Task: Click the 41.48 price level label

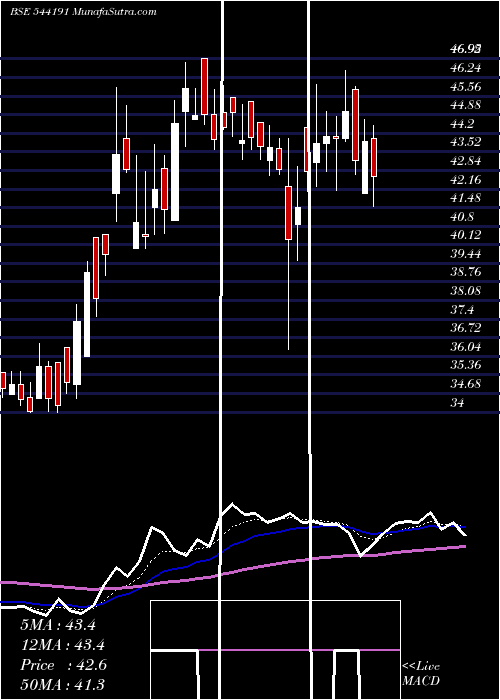Action: (x=466, y=198)
